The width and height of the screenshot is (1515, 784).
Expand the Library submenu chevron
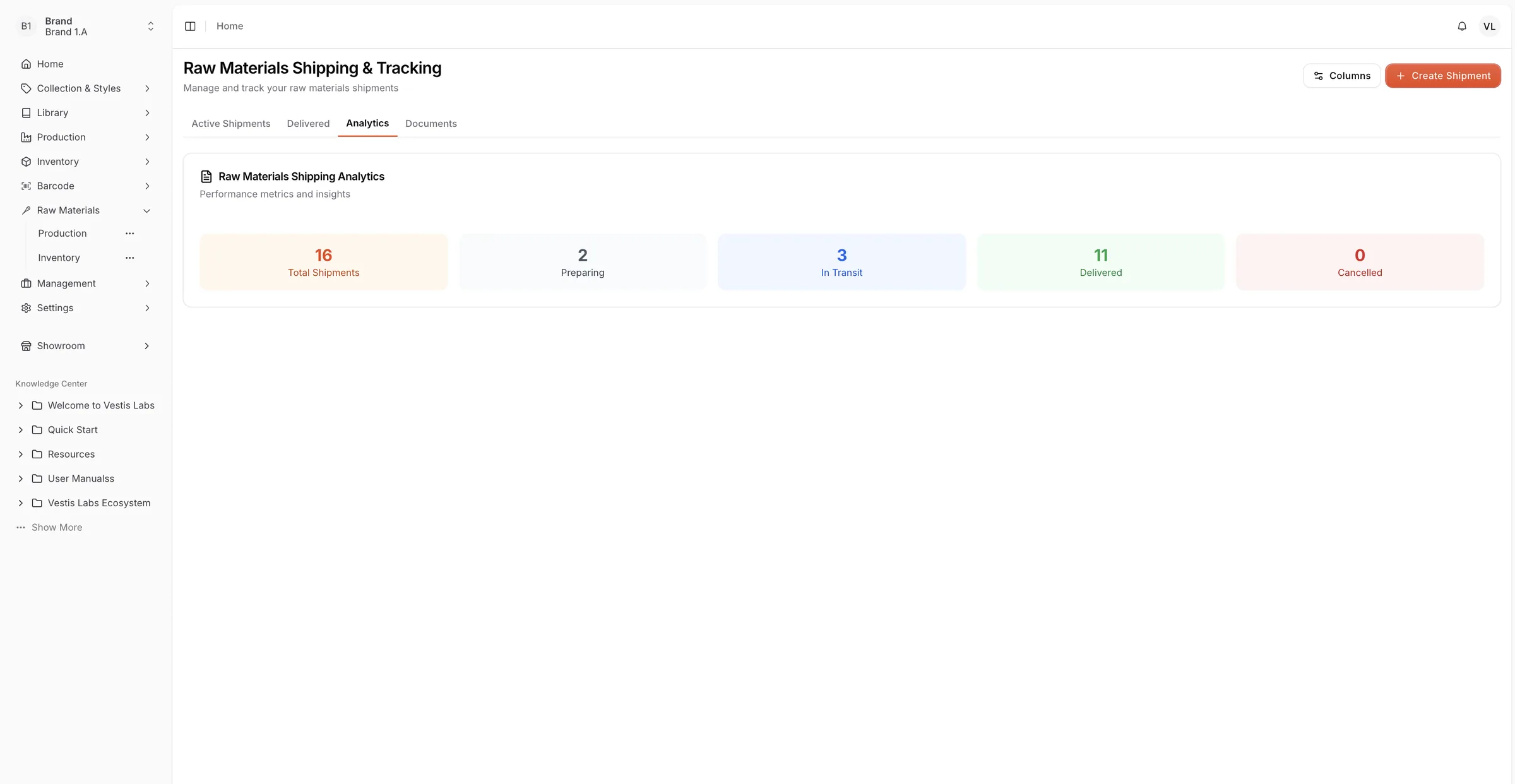pos(147,113)
